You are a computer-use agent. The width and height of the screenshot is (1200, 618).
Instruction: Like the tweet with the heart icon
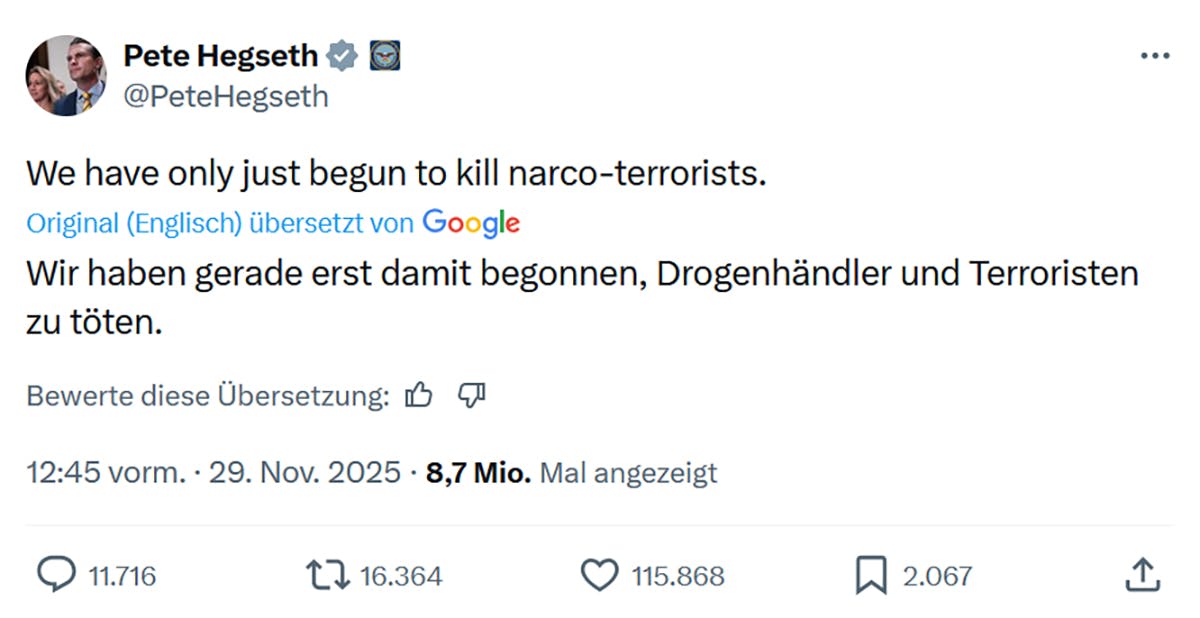coord(600,575)
